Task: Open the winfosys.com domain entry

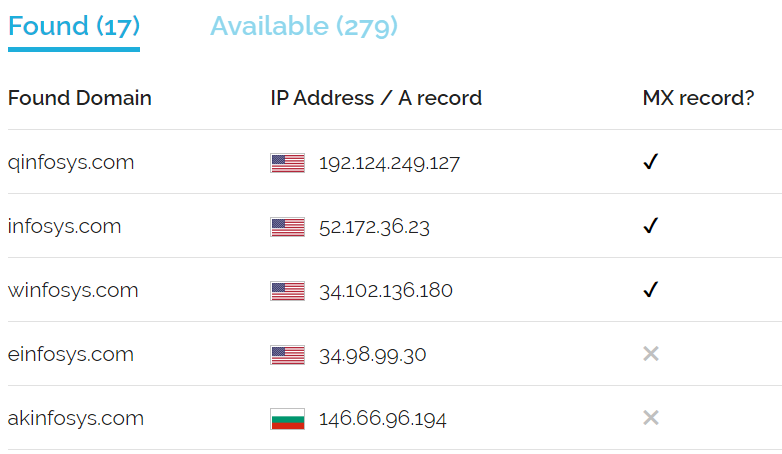Action: click(73, 290)
